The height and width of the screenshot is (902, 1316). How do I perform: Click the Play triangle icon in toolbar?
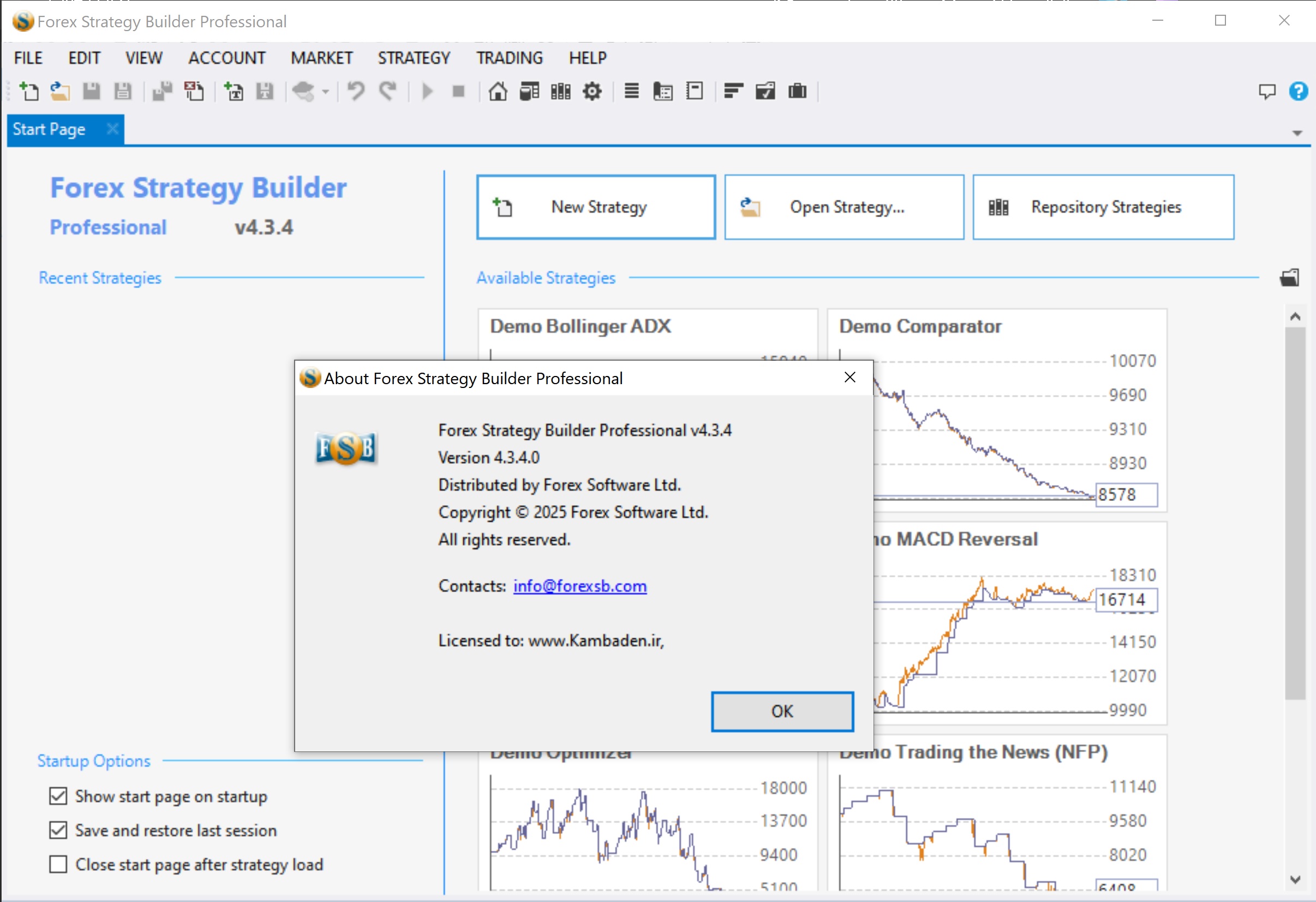tap(428, 91)
